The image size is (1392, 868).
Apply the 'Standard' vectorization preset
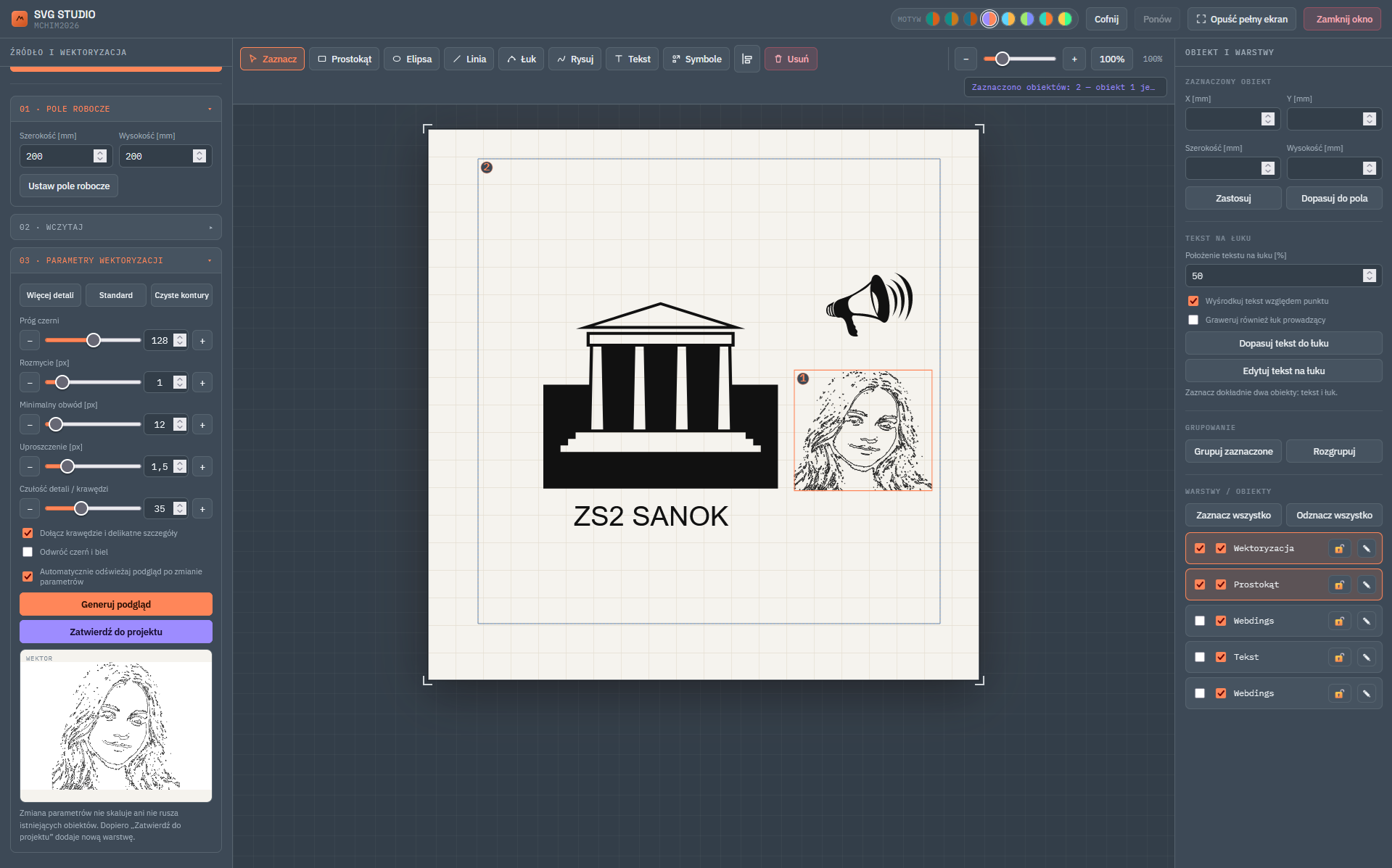coord(116,295)
